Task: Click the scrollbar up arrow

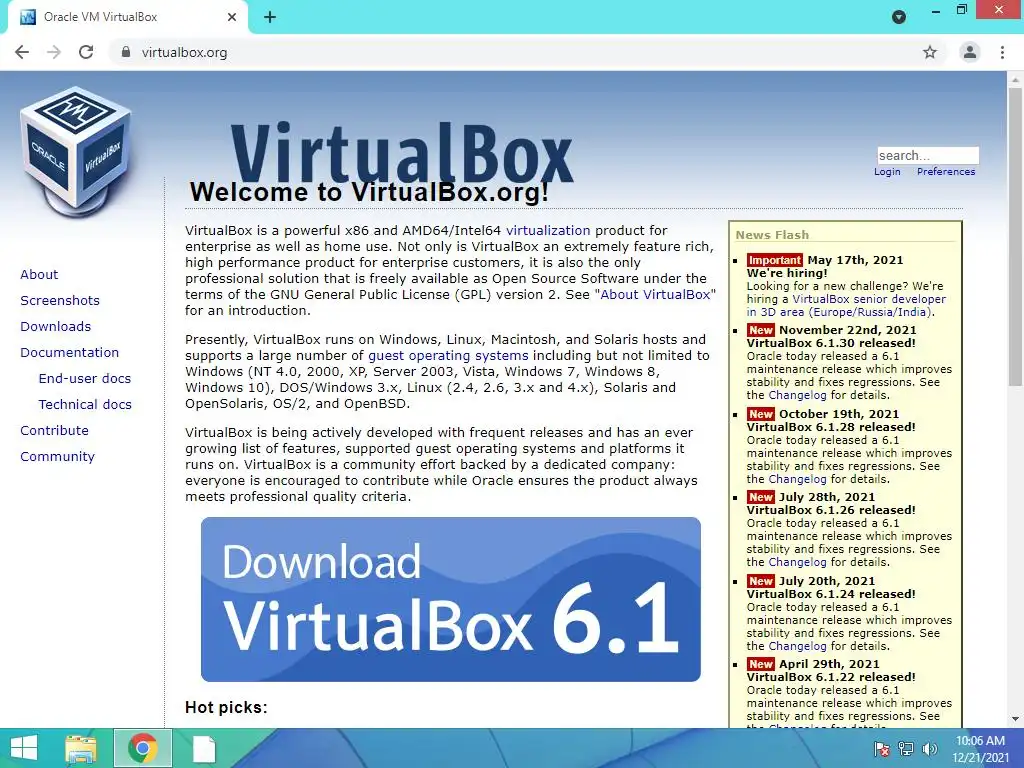Action: (1015, 79)
